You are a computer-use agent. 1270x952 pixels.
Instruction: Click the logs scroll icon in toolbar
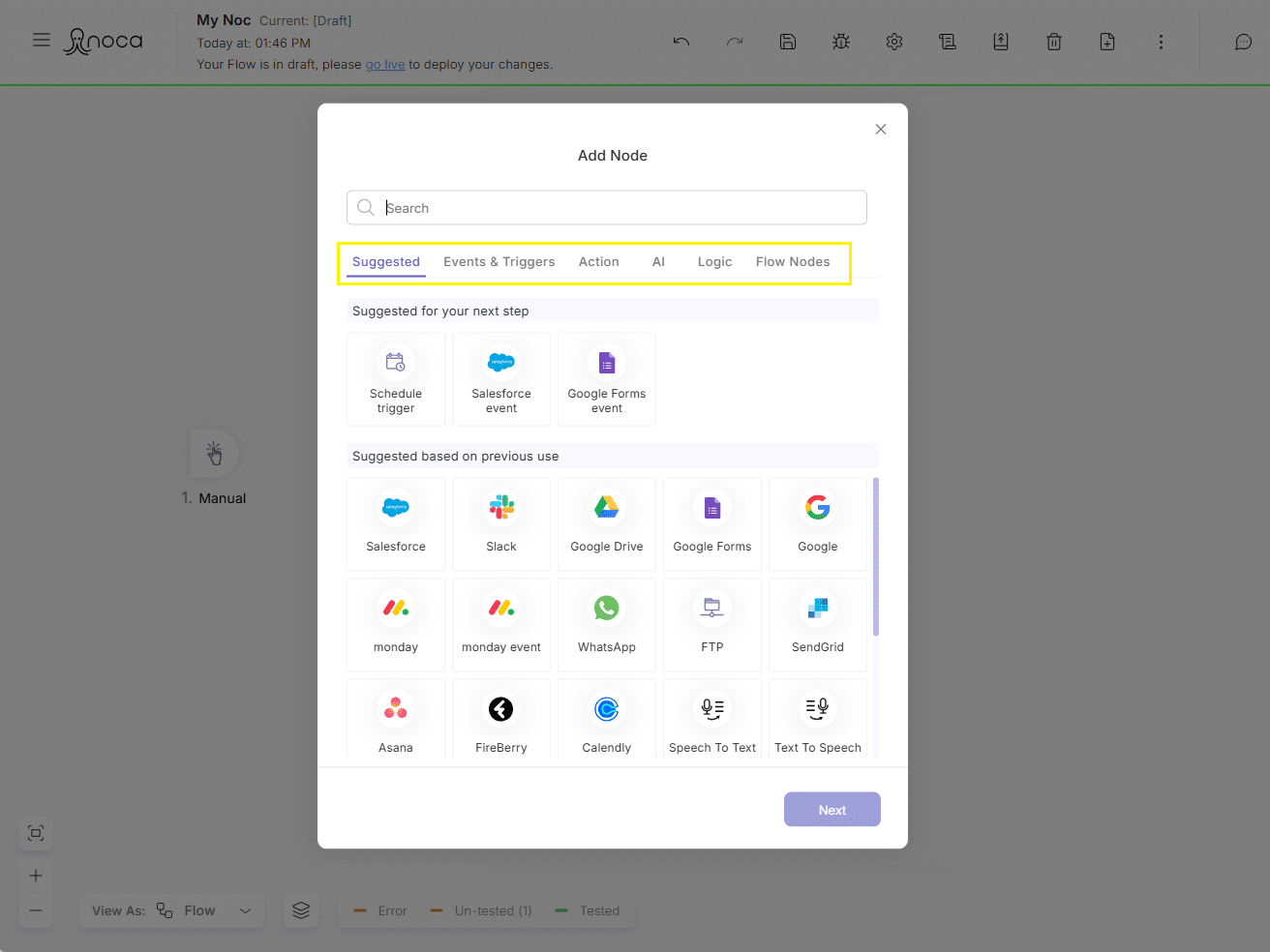pyautogui.click(x=948, y=42)
